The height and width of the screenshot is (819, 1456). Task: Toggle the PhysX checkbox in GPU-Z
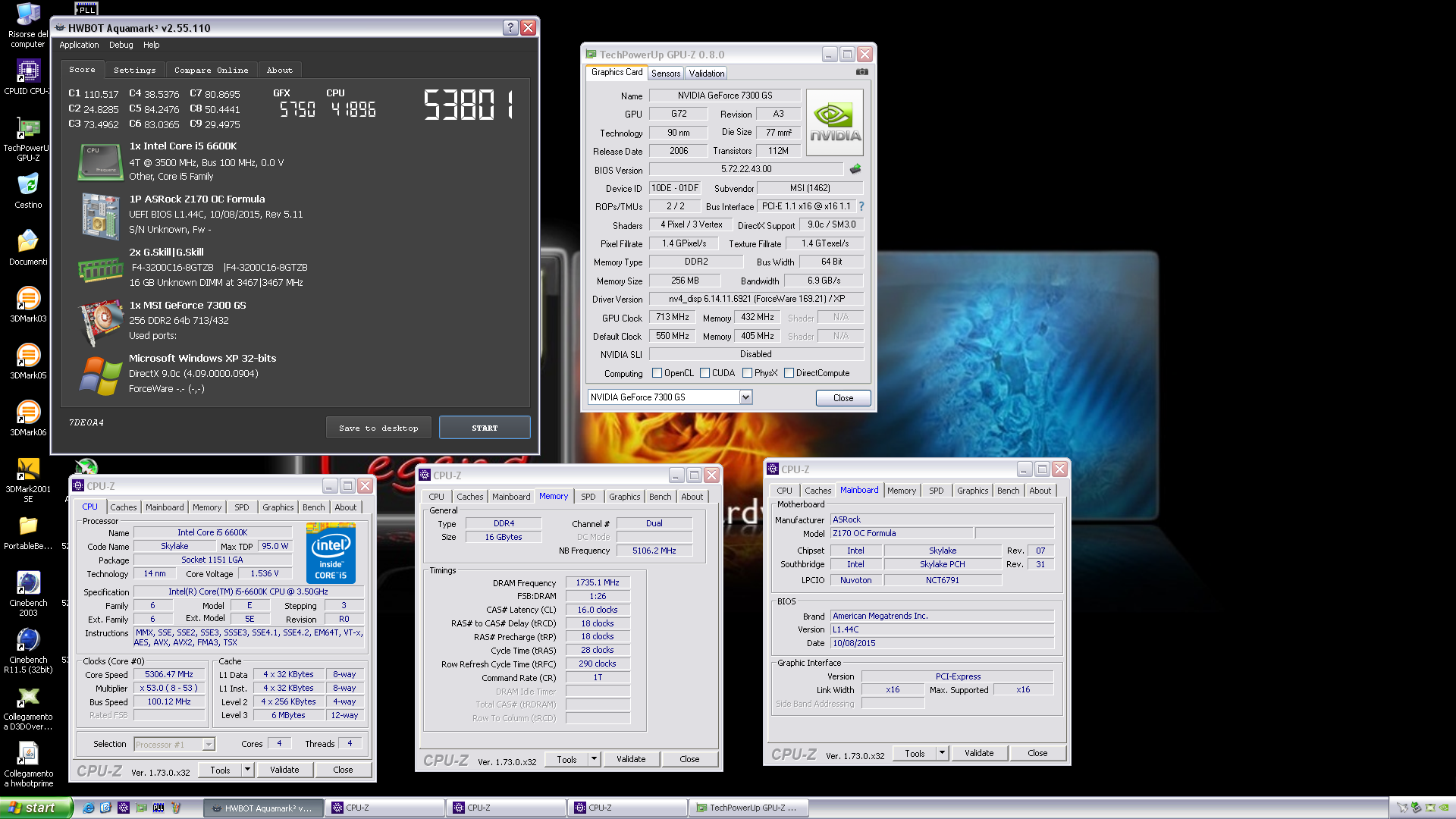pyautogui.click(x=747, y=372)
